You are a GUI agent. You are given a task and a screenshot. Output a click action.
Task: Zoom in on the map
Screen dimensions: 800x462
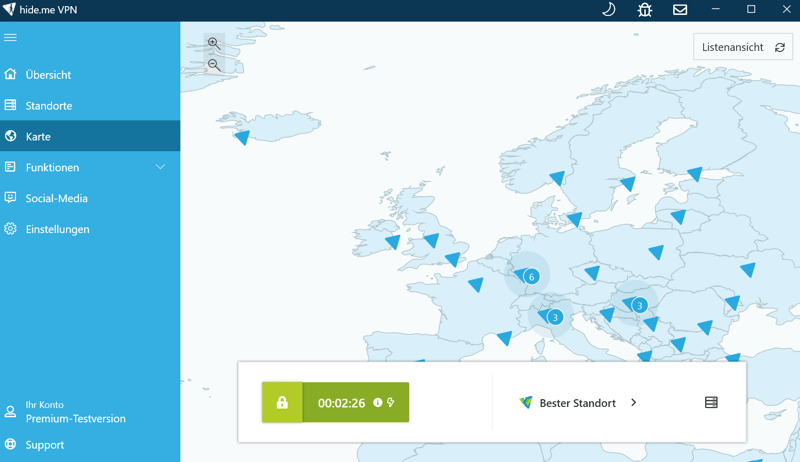(214, 44)
